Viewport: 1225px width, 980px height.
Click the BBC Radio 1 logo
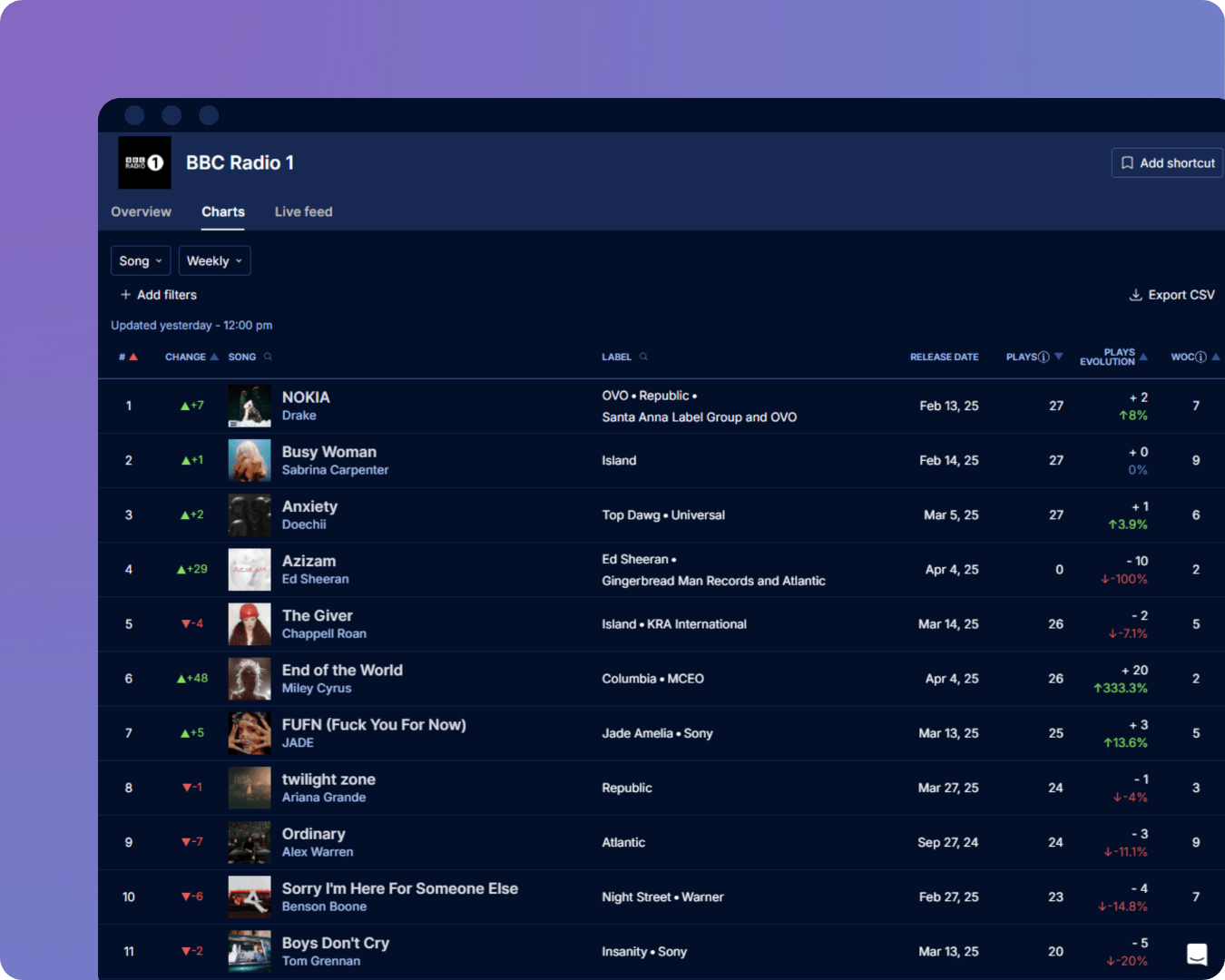144,162
